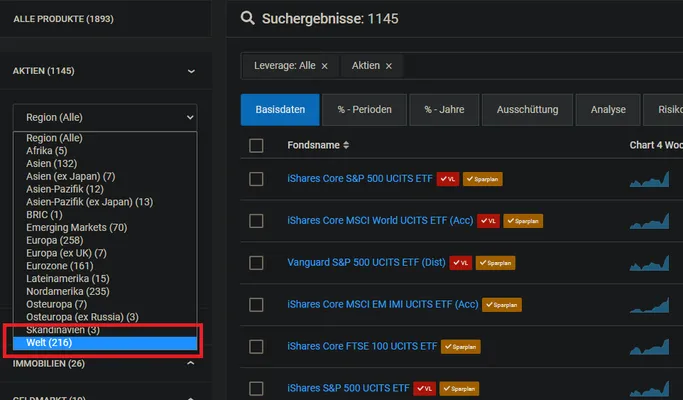
Task: Remove the Leverage: Alle filter chip
Action: 325,66
